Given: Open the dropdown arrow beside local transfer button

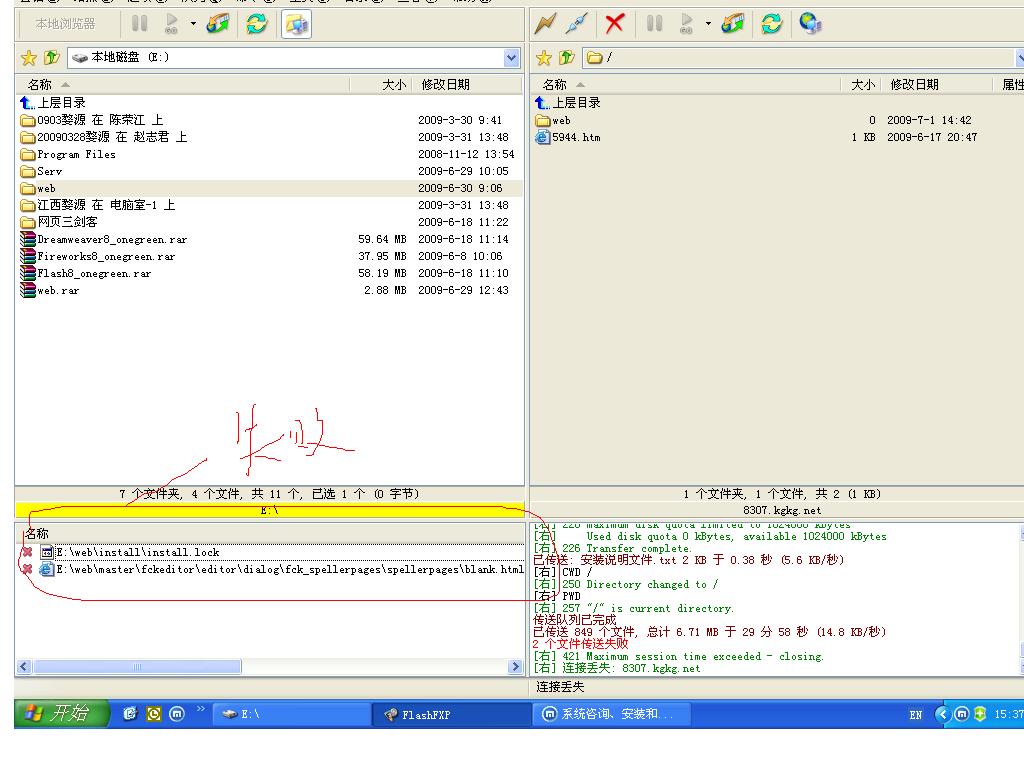Looking at the screenshot, I should pos(193,23).
